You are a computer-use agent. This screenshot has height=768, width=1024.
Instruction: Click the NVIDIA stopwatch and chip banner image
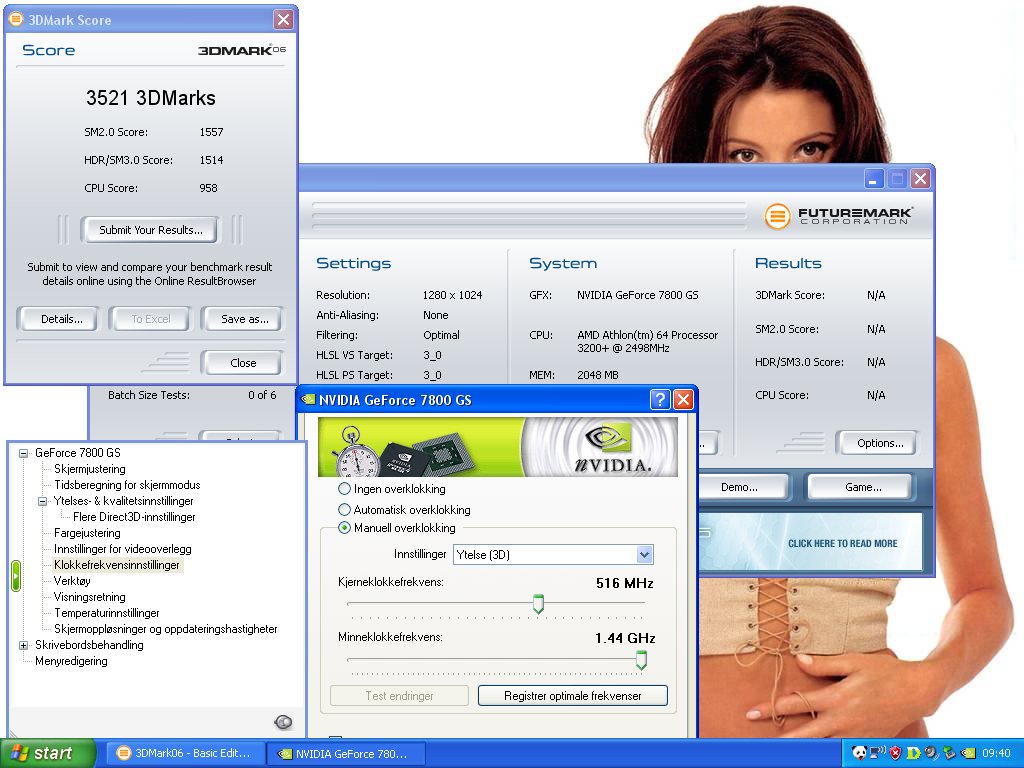pyautogui.click(x=498, y=447)
